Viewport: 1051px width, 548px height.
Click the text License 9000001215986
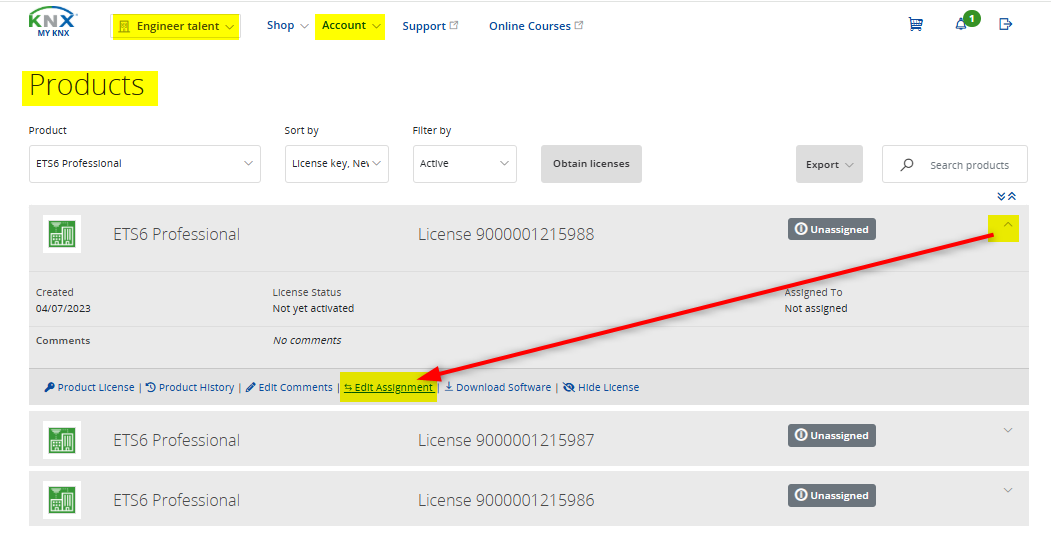[x=506, y=500]
